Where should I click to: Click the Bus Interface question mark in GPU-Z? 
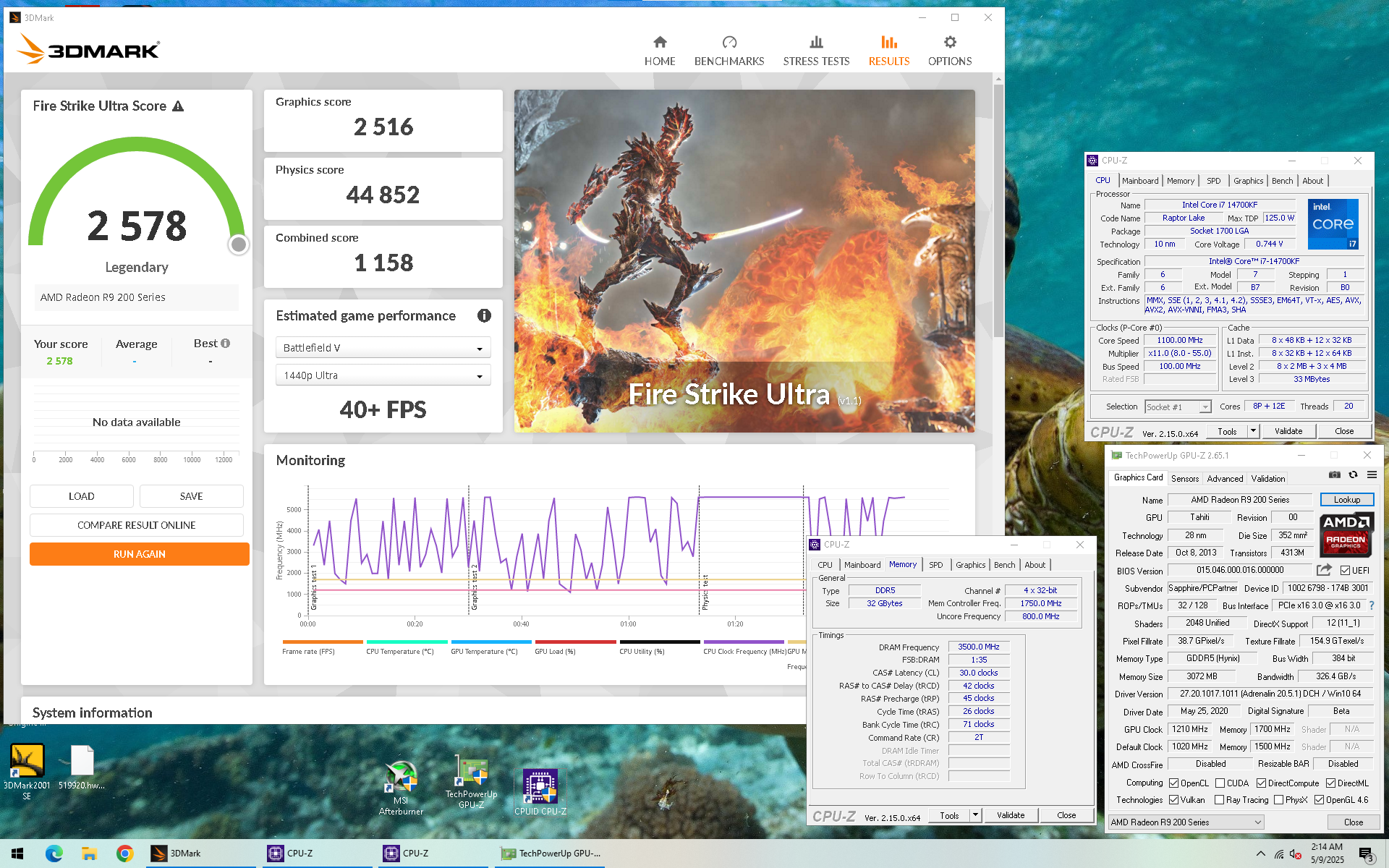point(1372,605)
